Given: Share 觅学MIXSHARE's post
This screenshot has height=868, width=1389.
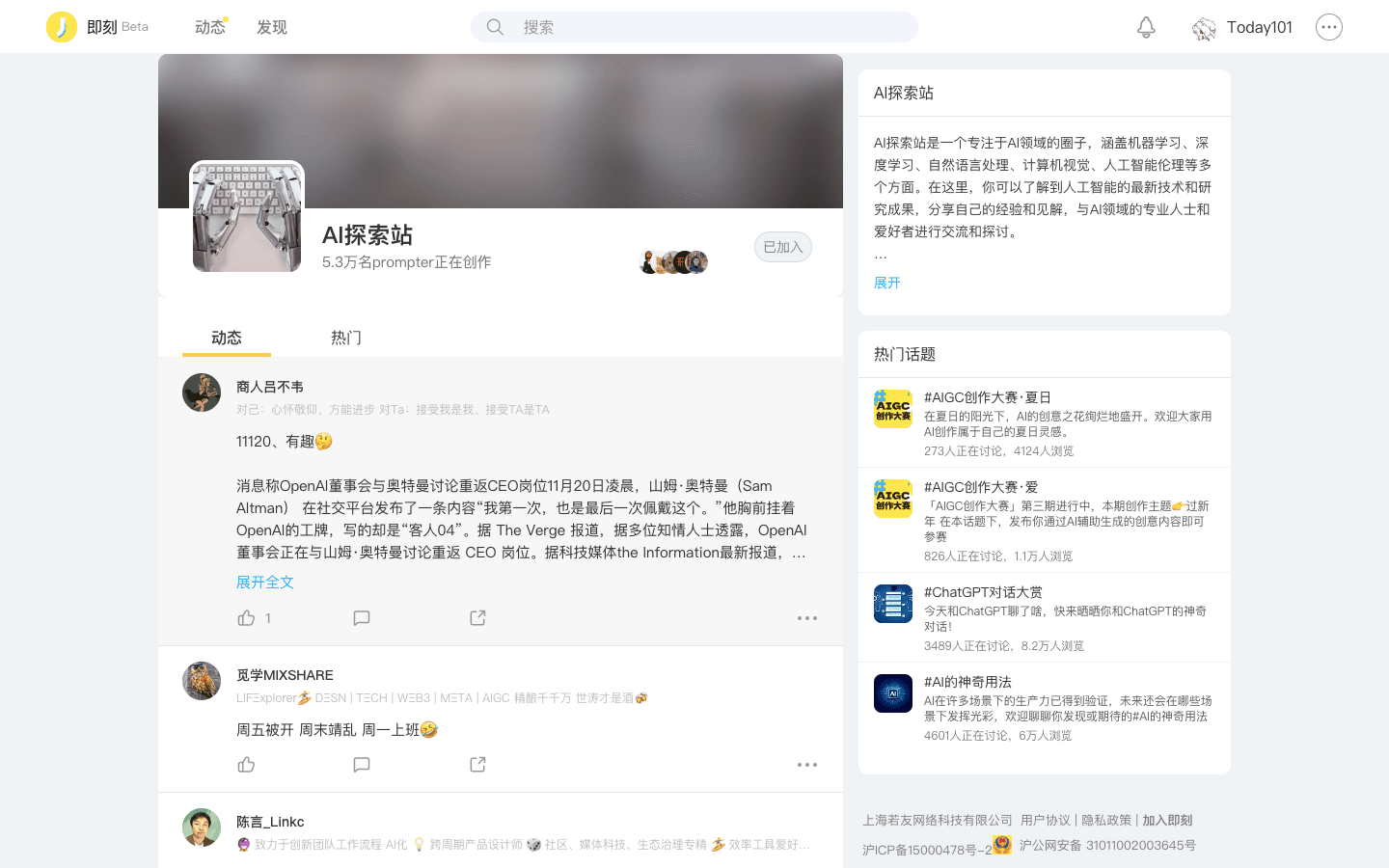Looking at the screenshot, I should [477, 765].
